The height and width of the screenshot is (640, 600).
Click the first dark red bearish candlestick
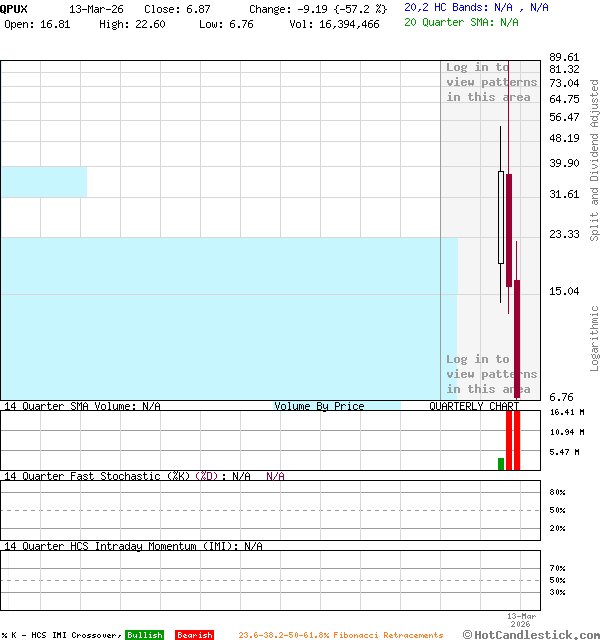click(509, 230)
